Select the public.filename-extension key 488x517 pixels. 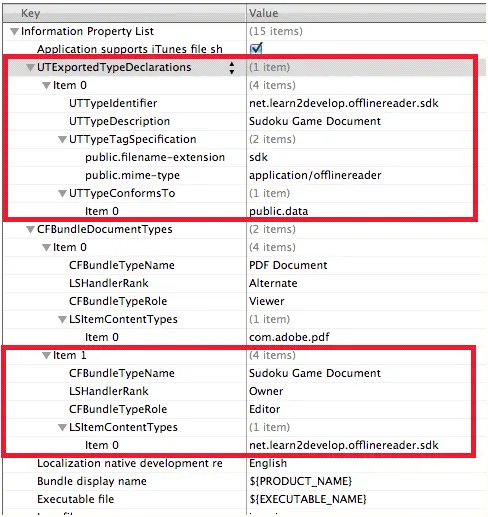click(x=155, y=157)
